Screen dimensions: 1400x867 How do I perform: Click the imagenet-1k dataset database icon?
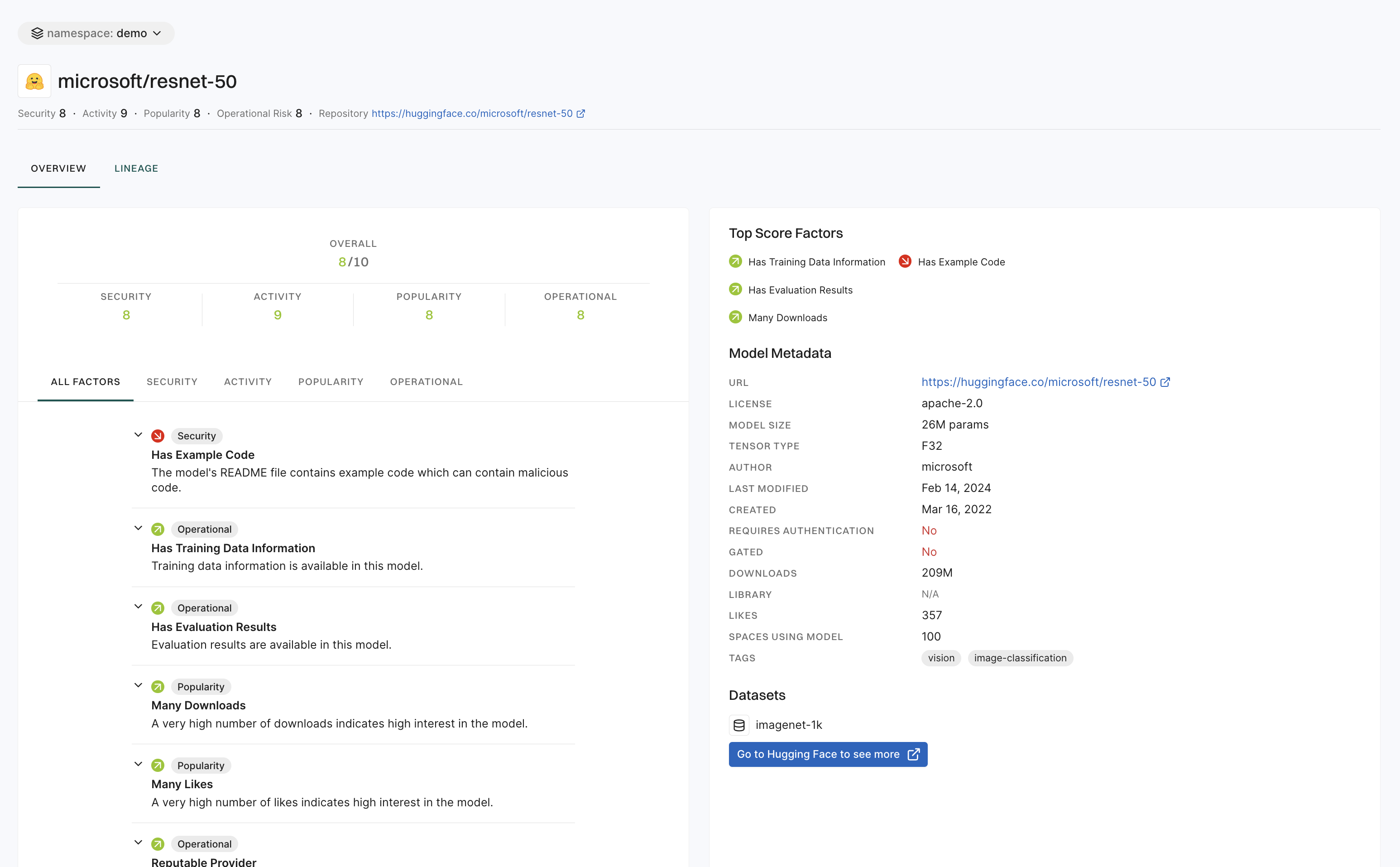coord(738,725)
